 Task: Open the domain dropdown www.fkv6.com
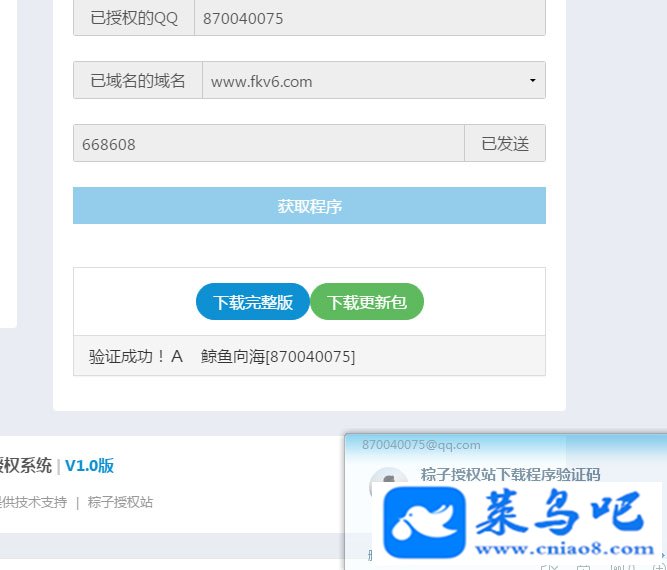374,80
